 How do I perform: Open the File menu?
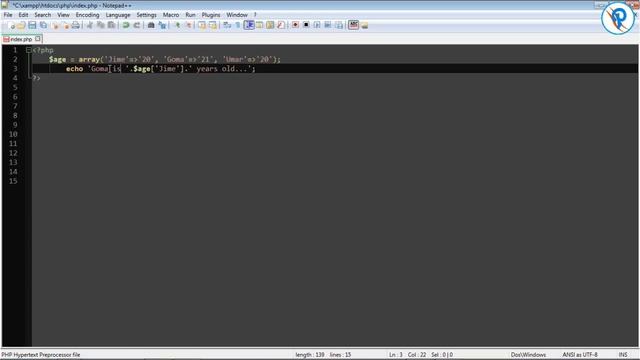coord(8,15)
